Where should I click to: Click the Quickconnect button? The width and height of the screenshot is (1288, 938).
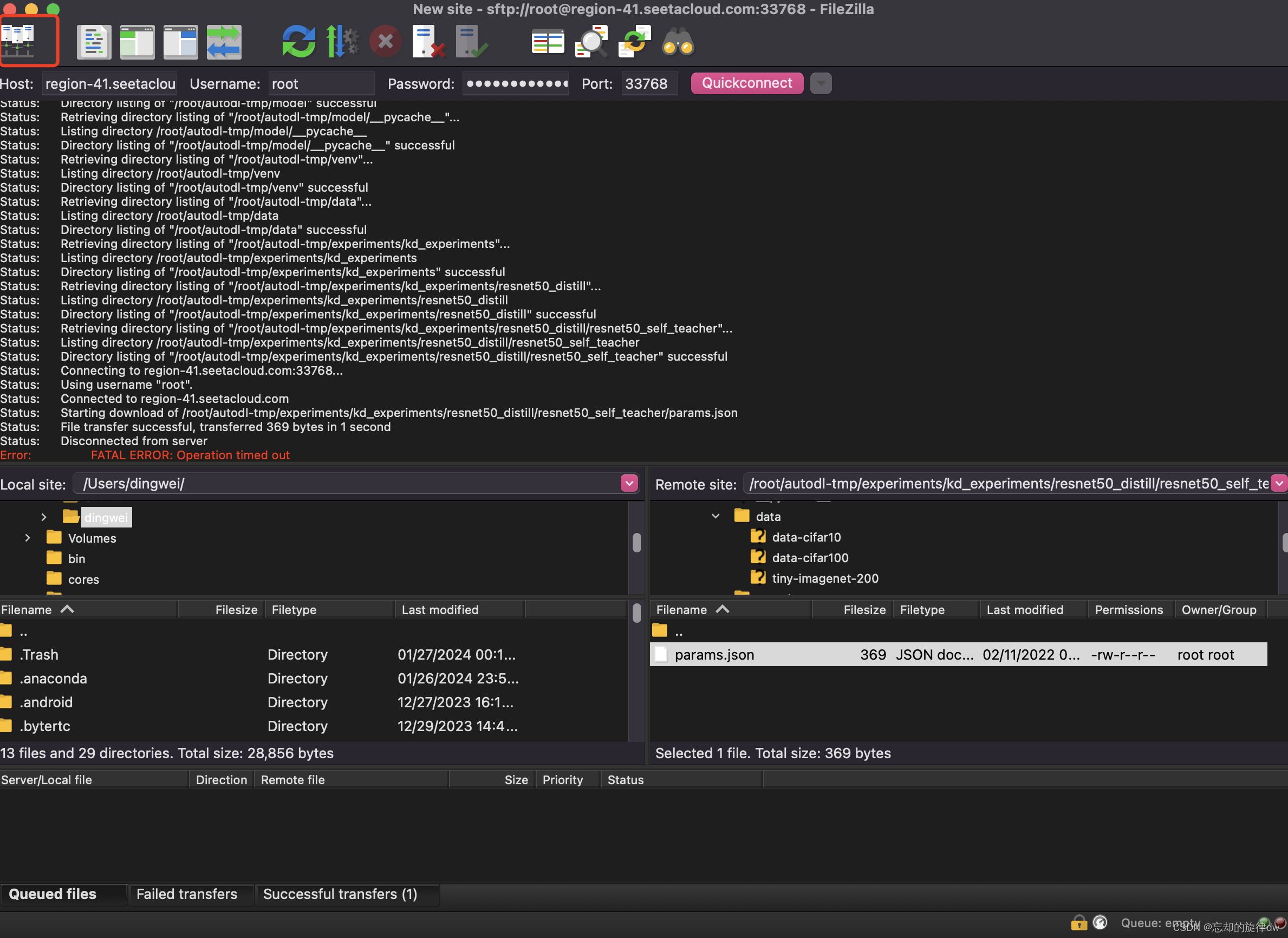pos(746,83)
